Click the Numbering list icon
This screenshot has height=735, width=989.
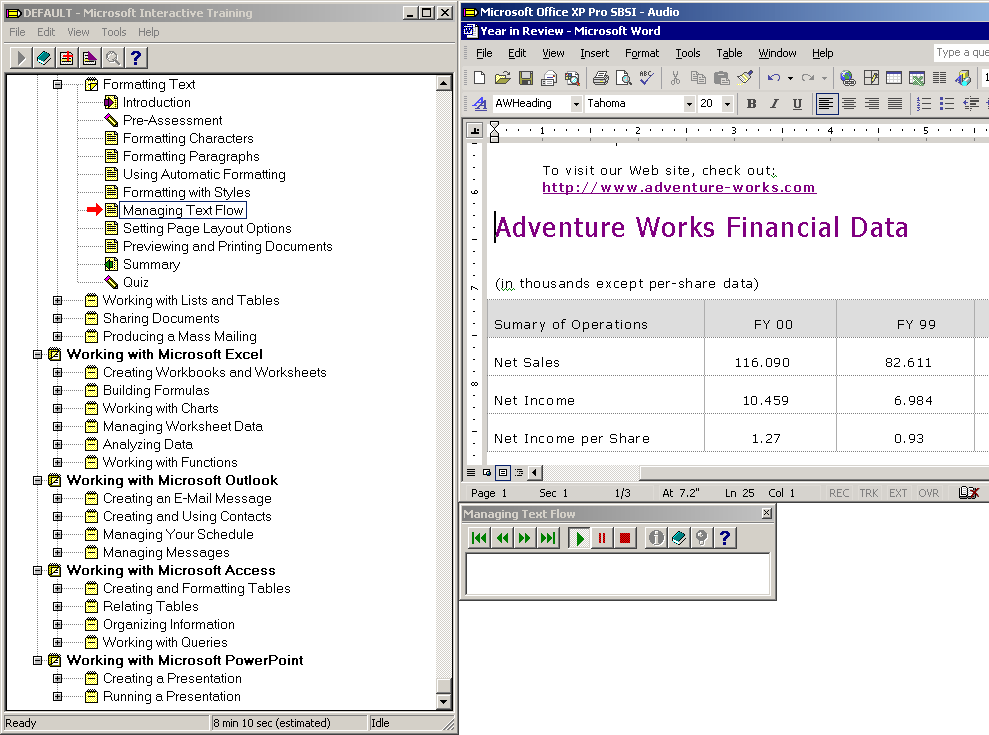(x=923, y=103)
